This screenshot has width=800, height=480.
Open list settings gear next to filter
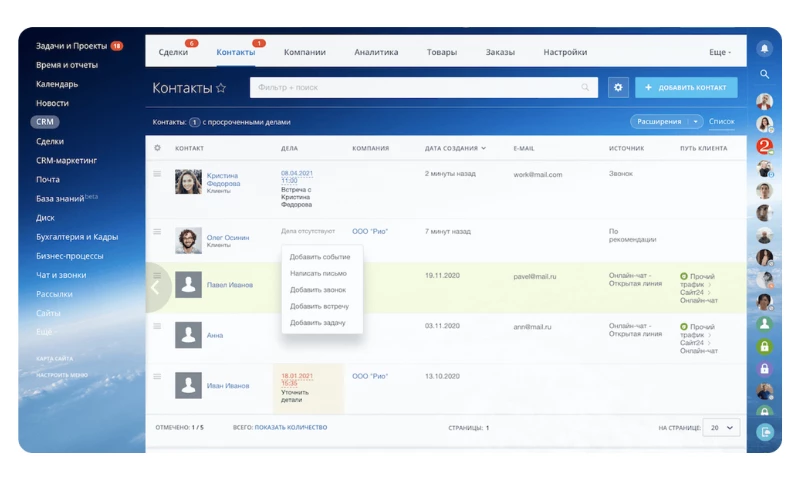pyautogui.click(x=618, y=88)
